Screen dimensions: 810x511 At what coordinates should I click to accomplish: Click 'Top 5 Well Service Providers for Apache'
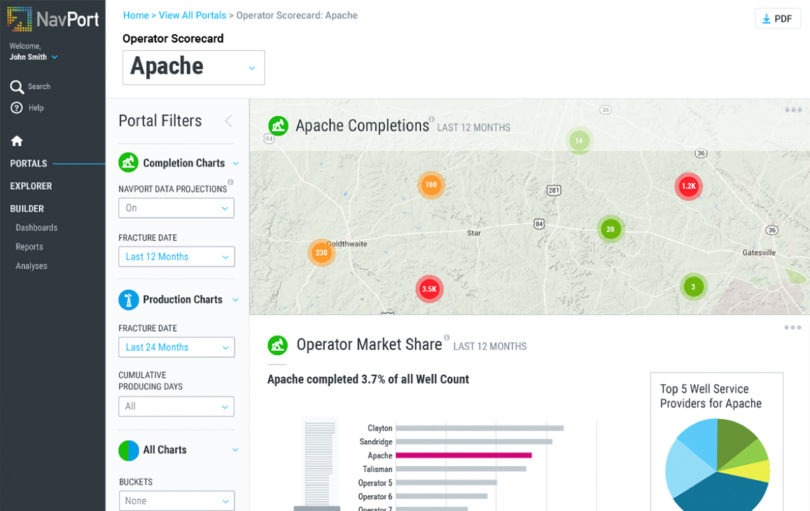[x=710, y=396]
